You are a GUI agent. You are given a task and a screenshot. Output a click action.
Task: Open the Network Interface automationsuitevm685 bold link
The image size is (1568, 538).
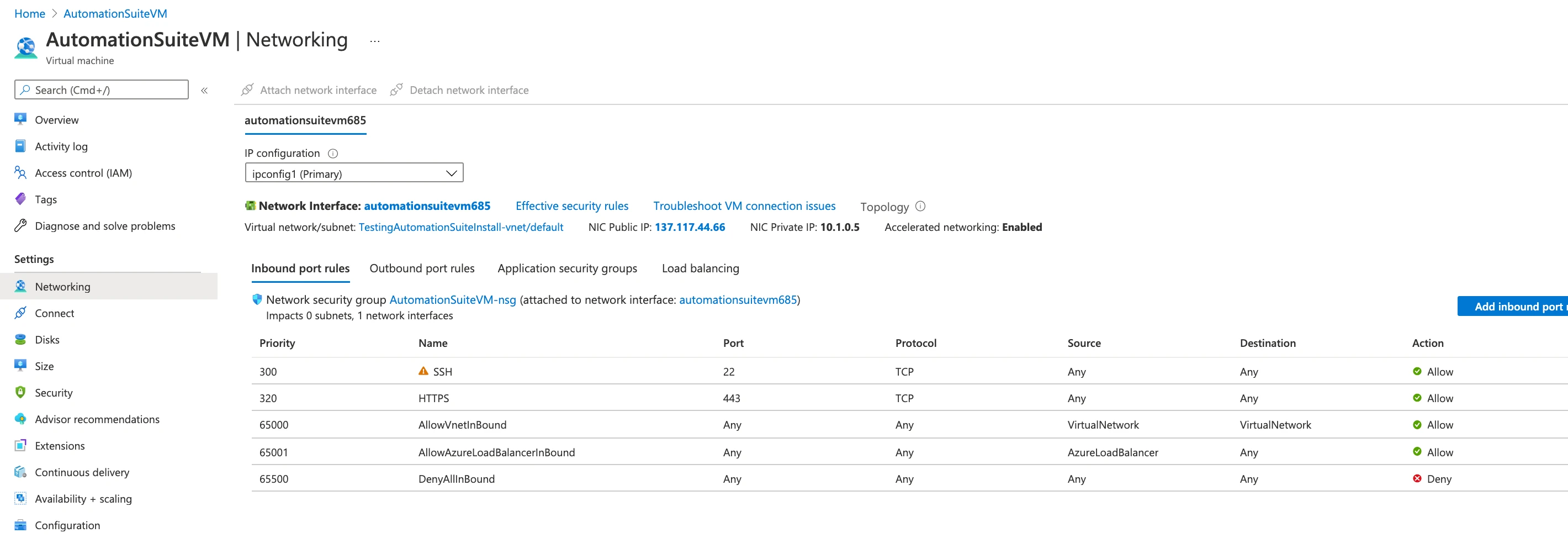pos(427,206)
